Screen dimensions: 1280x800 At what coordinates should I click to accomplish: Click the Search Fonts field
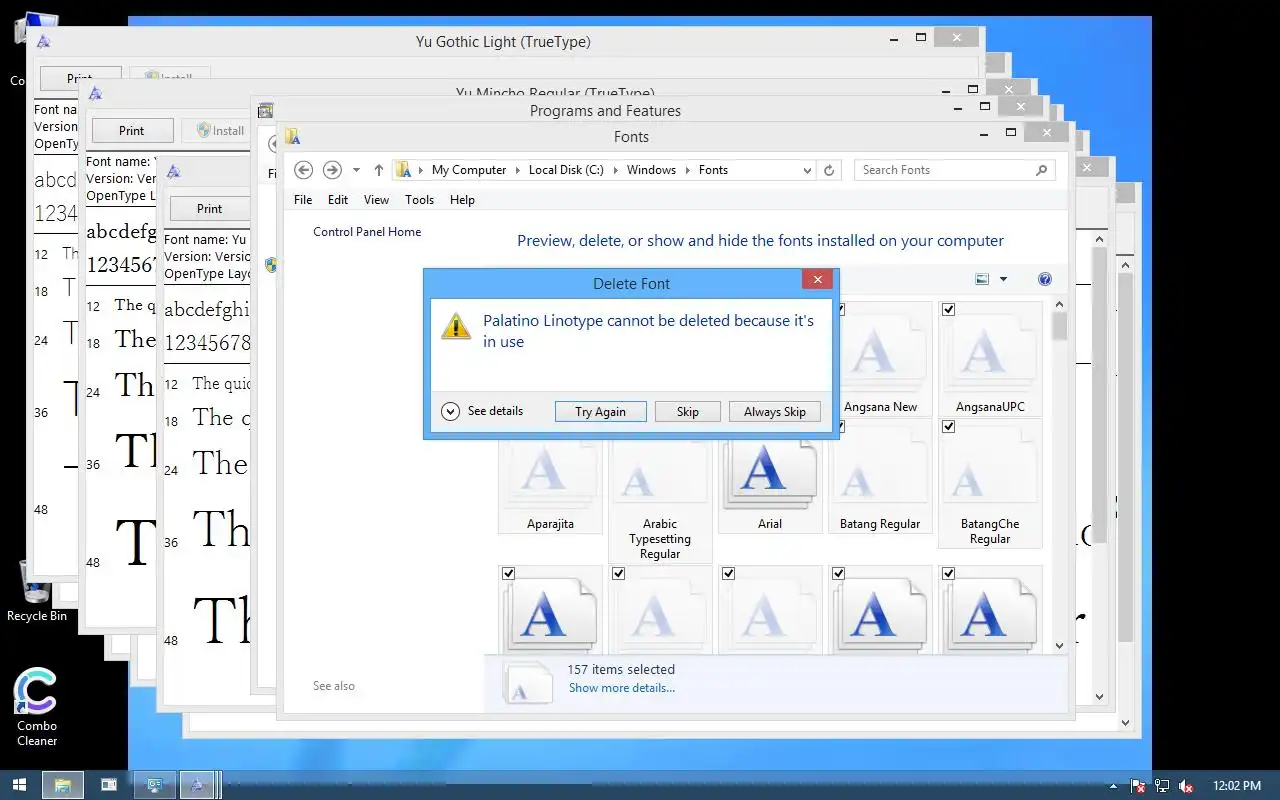[943, 170]
